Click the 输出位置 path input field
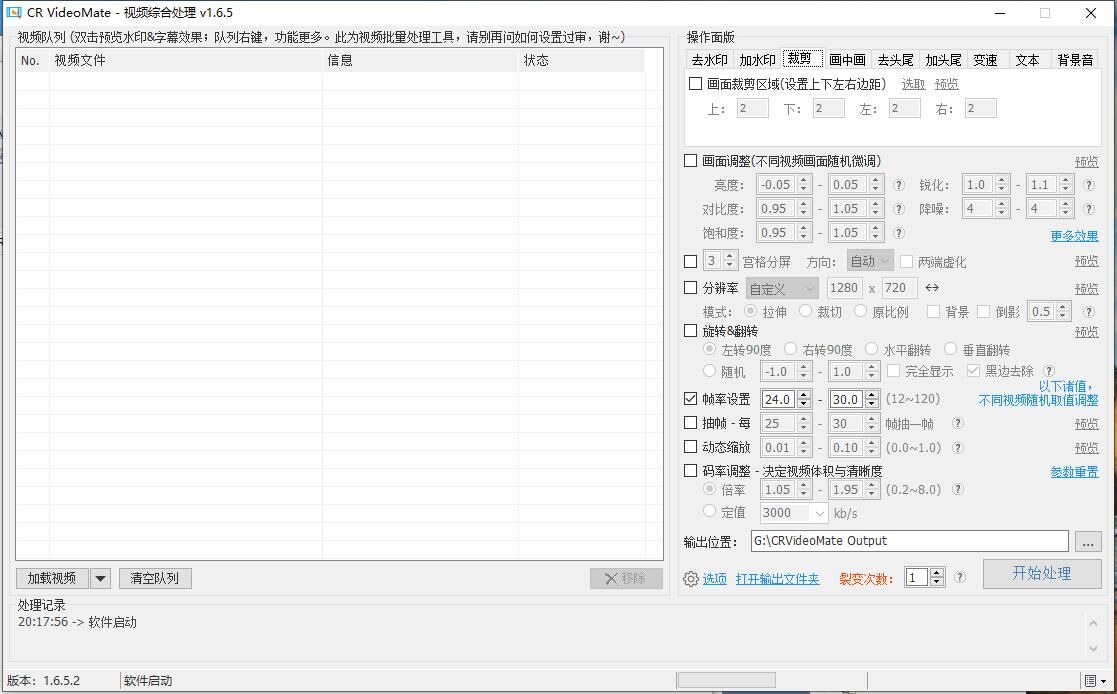Viewport: 1117px width, 694px height. coord(909,541)
